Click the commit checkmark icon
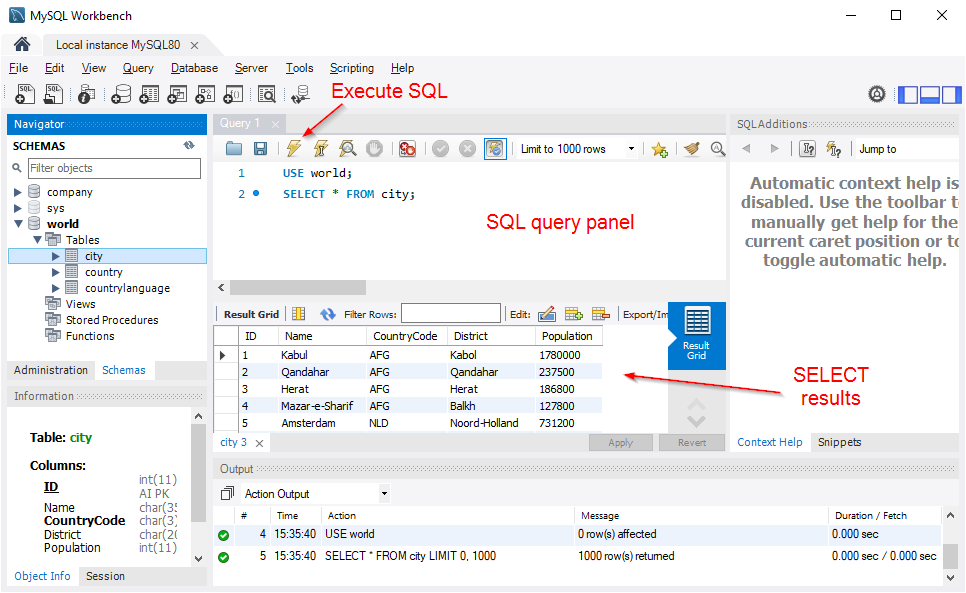Viewport: 966px width, 593px height. pyautogui.click(x=440, y=148)
